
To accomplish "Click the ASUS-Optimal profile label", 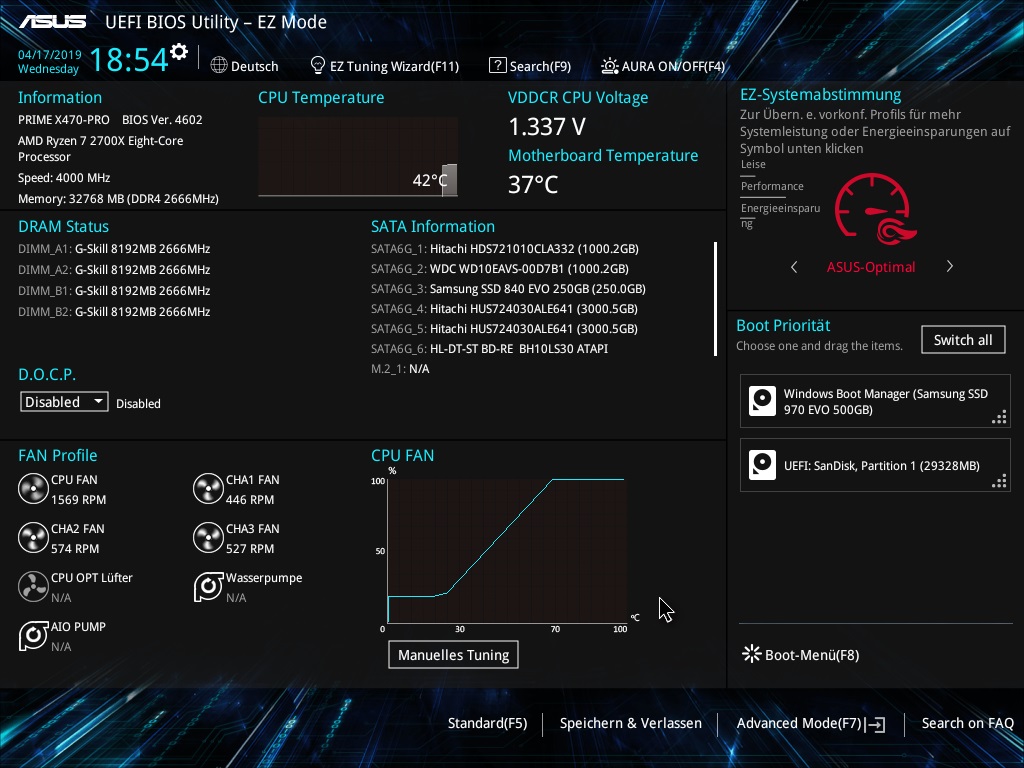I will tap(871, 266).
